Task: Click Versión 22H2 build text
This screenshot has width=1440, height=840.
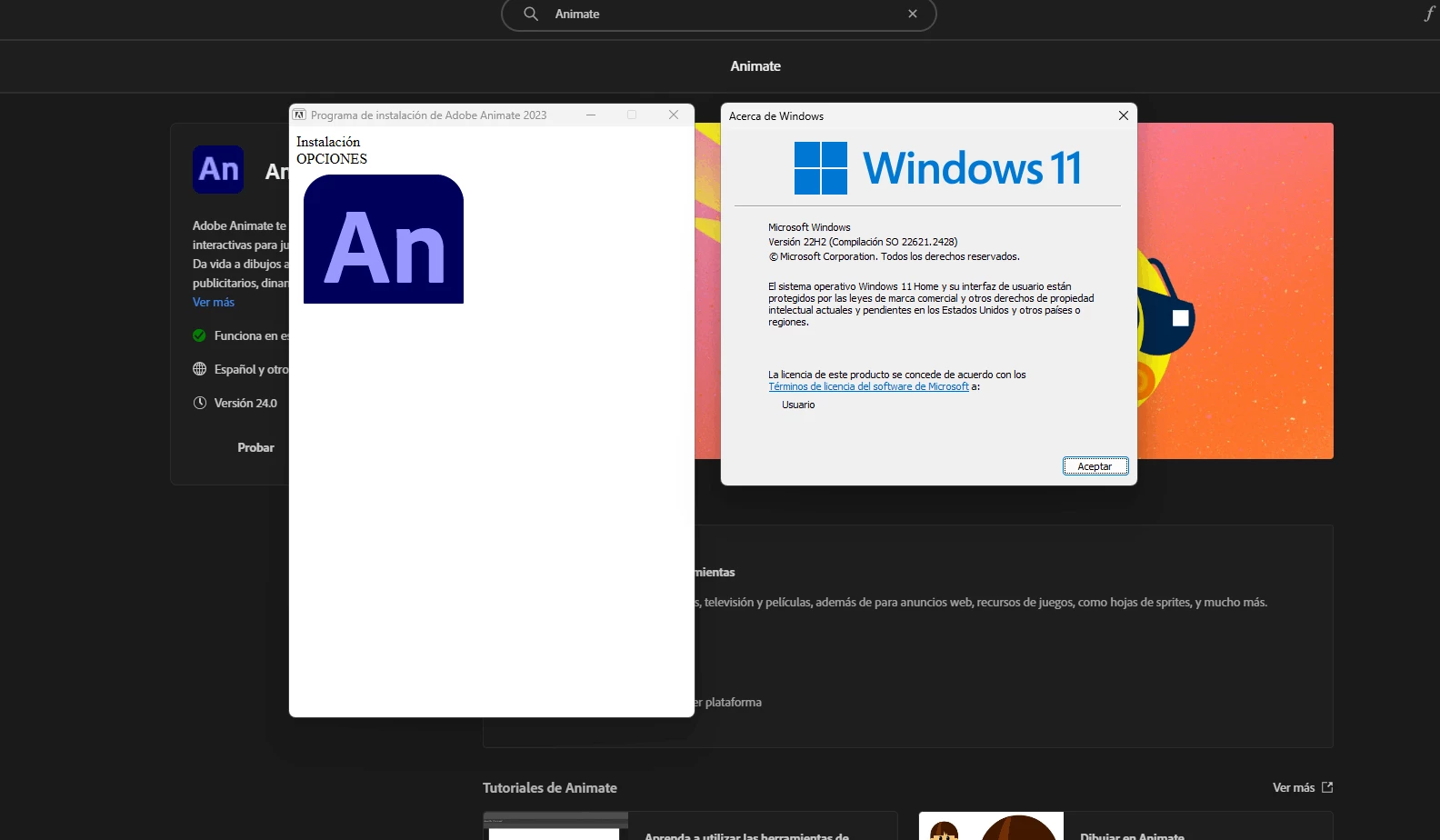Action: (x=863, y=242)
